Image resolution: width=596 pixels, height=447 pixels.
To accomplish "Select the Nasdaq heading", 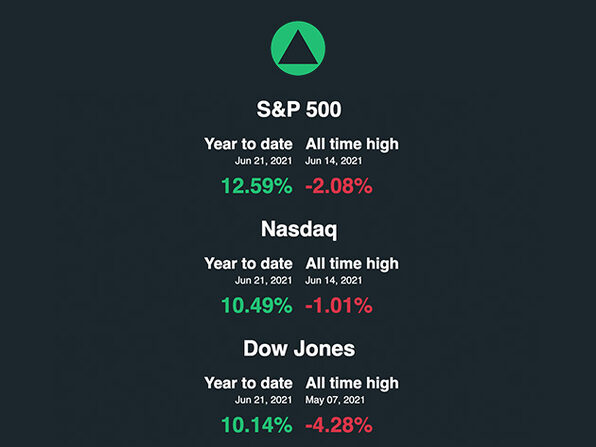I will 299,230.
